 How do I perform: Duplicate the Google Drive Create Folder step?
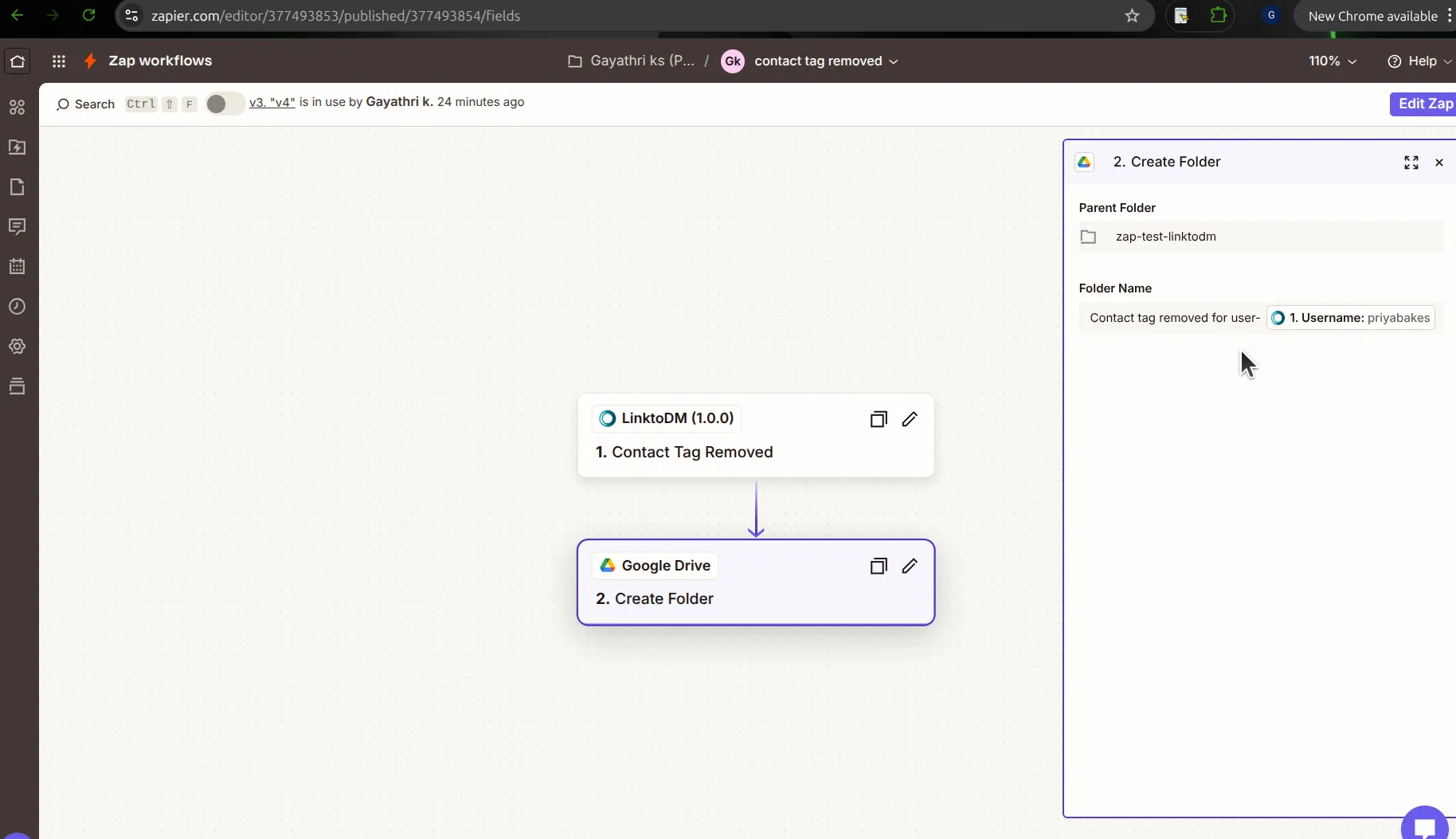(879, 567)
